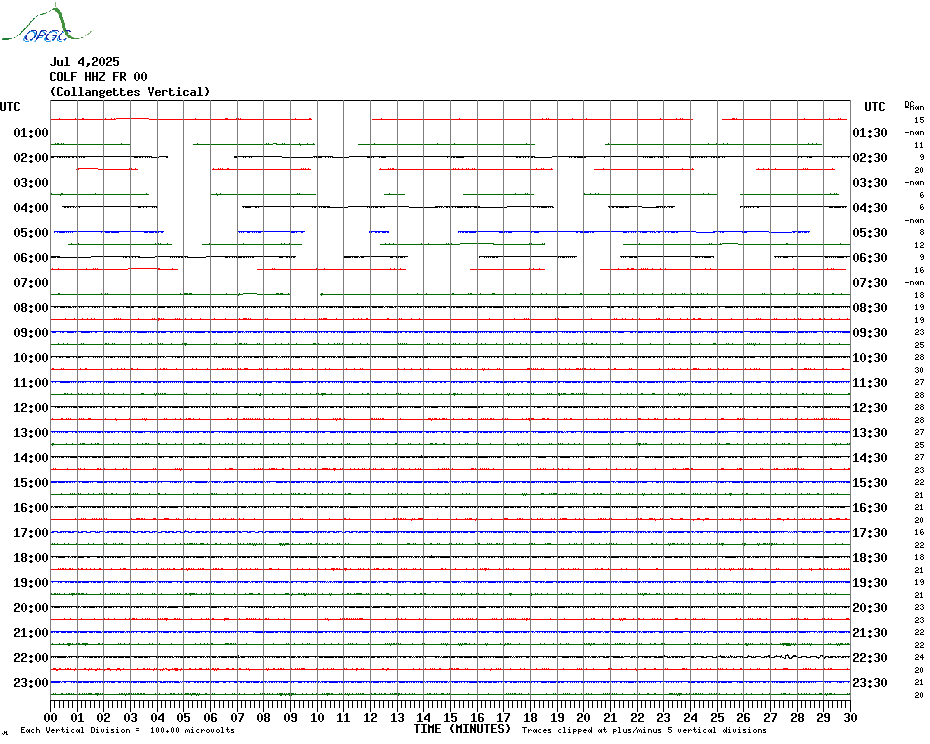Image resolution: width=930 pixels, height=744 pixels.
Task: Click the '10:00' hour label
Action: (31, 358)
